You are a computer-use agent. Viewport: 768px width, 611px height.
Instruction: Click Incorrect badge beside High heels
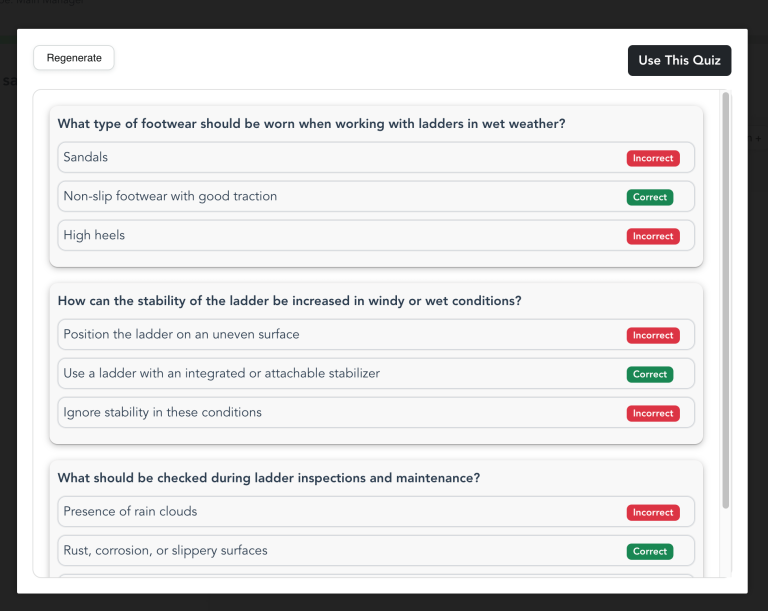pyautogui.click(x=653, y=236)
